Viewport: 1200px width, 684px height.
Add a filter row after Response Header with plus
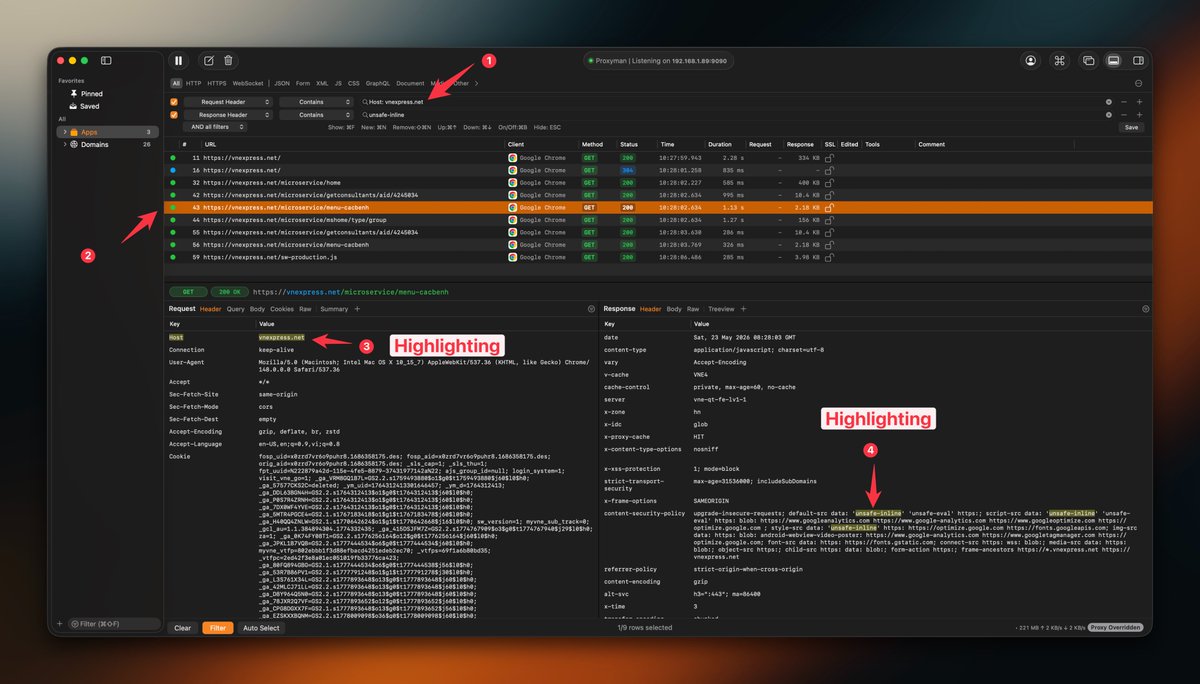(1139, 115)
